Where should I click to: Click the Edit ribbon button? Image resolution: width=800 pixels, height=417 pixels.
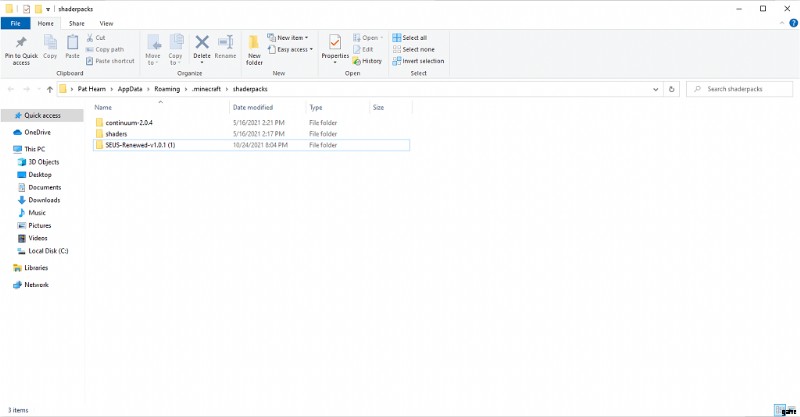tap(363, 50)
